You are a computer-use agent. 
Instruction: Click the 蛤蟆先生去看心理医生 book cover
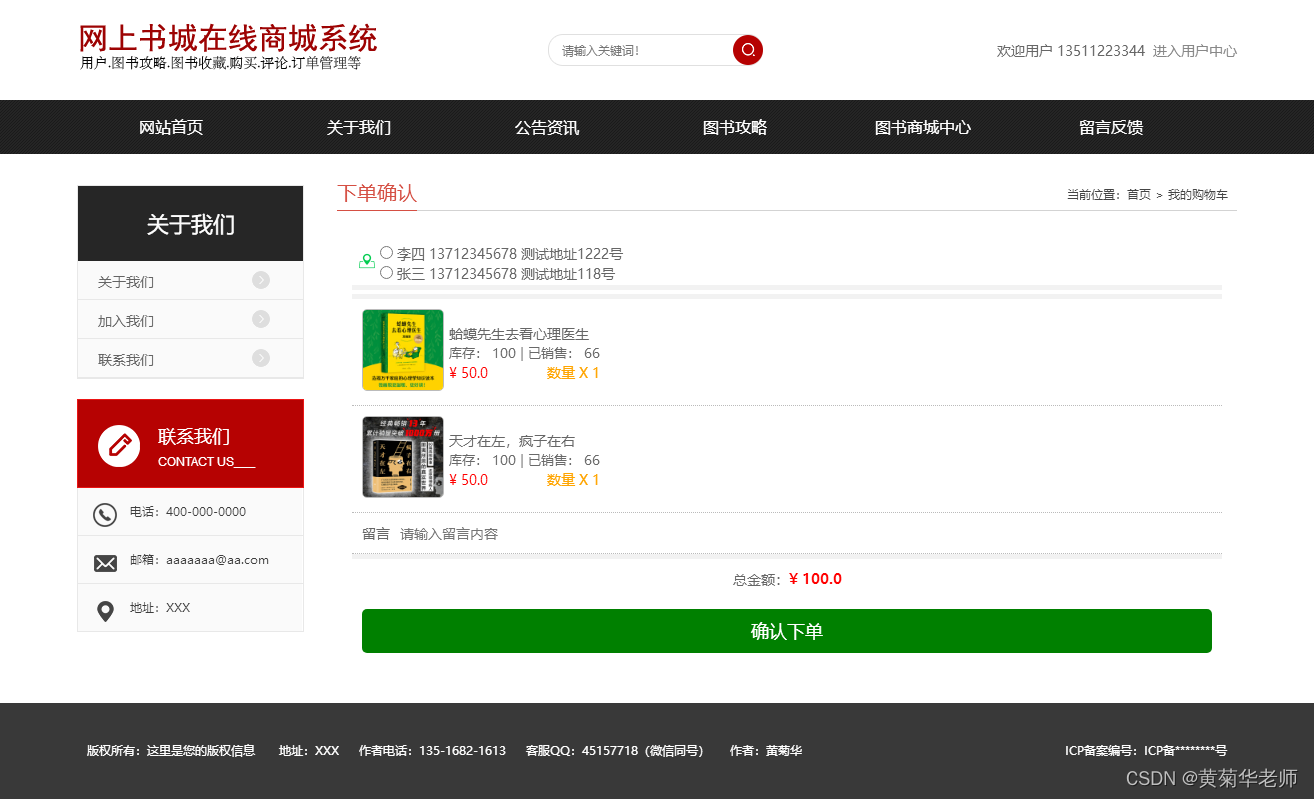402,350
